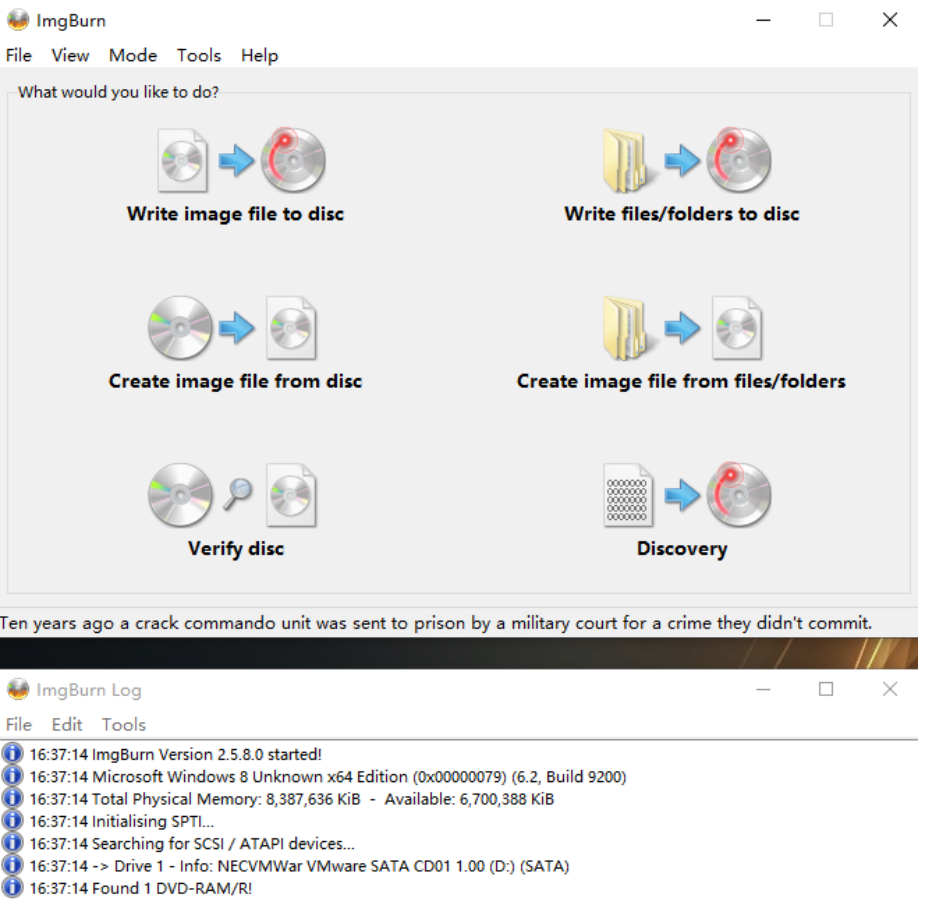This screenshot has height=906, width=927.
Task: Click the Create image from files/folders icon
Action: pyautogui.click(x=682, y=328)
